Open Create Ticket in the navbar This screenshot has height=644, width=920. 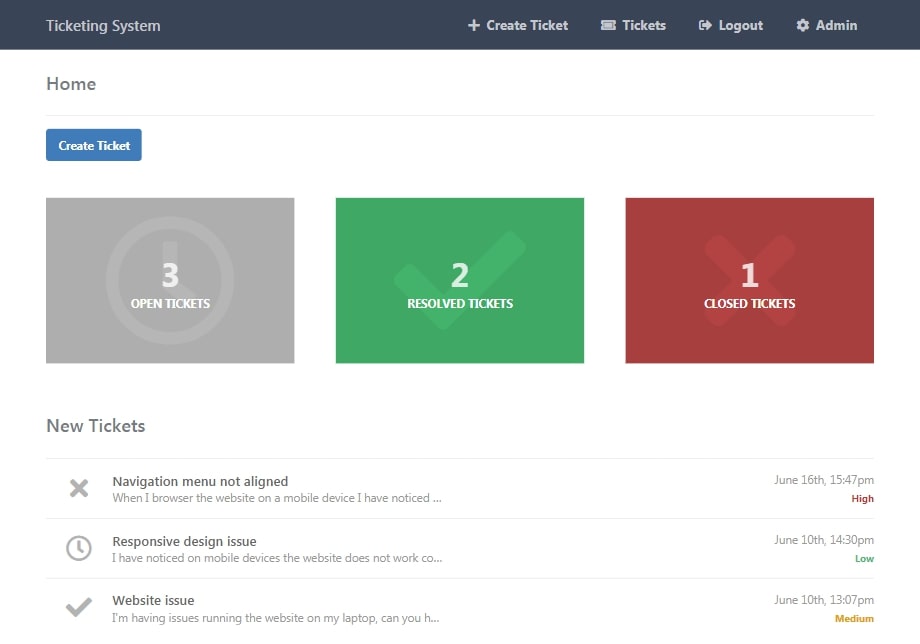[x=518, y=25]
